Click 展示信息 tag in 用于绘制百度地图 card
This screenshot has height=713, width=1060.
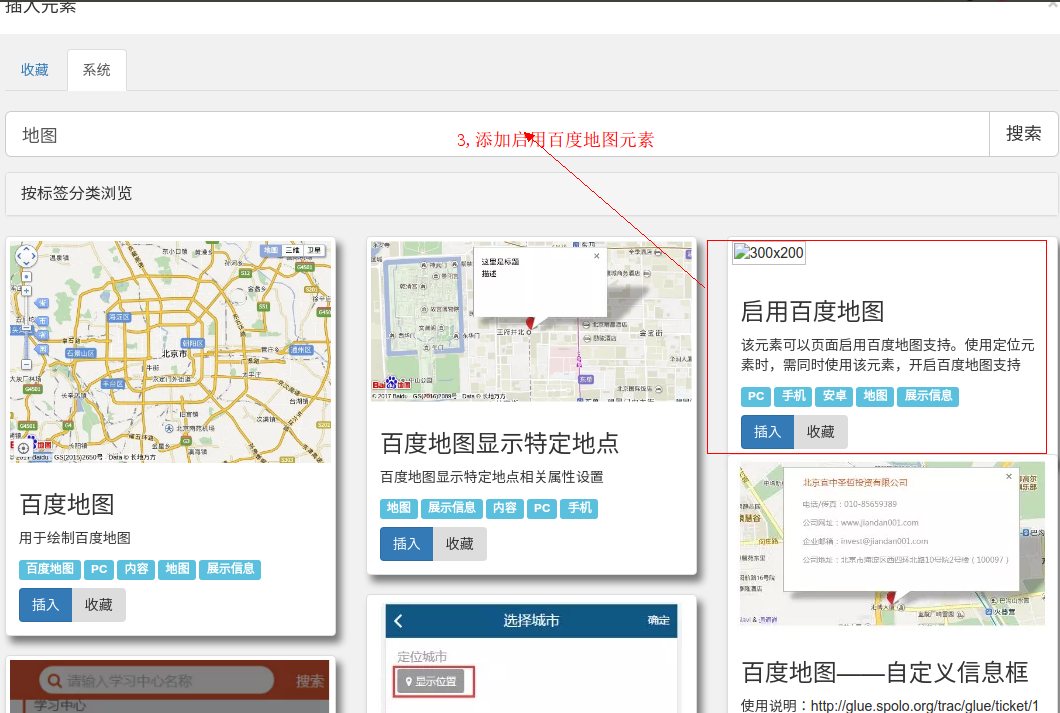coord(230,569)
